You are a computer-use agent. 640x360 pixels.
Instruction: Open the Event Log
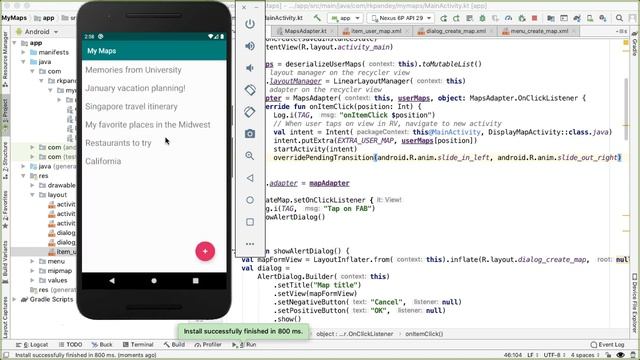tap(607, 344)
